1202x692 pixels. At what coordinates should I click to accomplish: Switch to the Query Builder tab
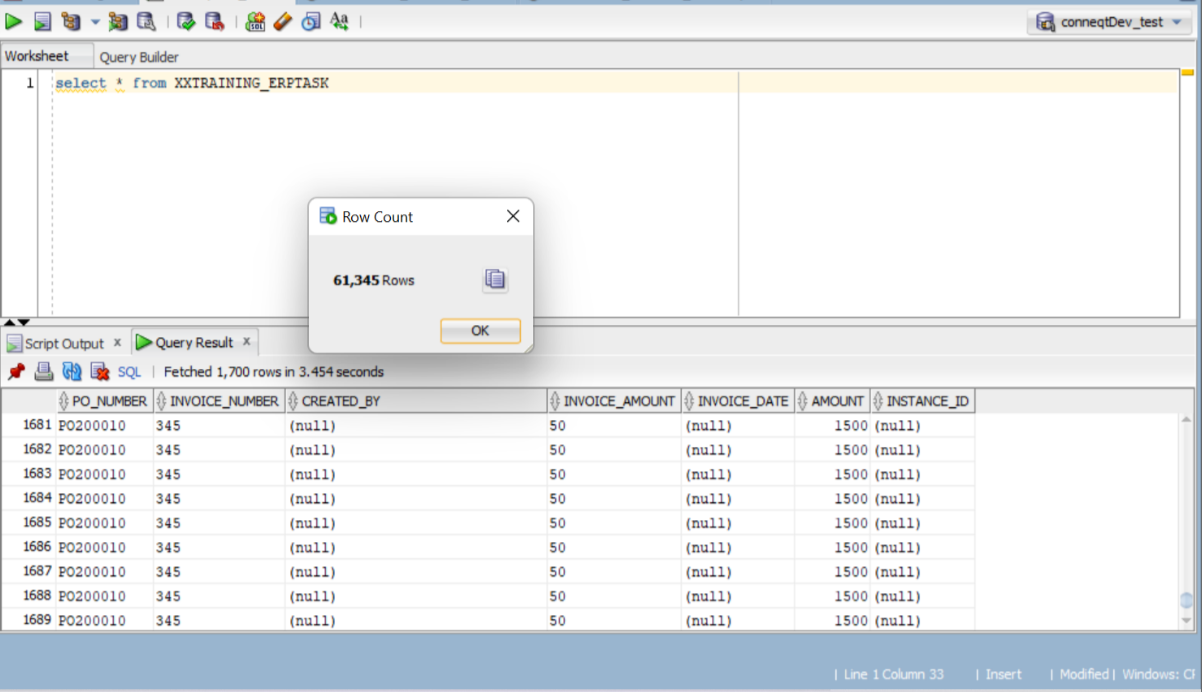pyautogui.click(x=139, y=57)
